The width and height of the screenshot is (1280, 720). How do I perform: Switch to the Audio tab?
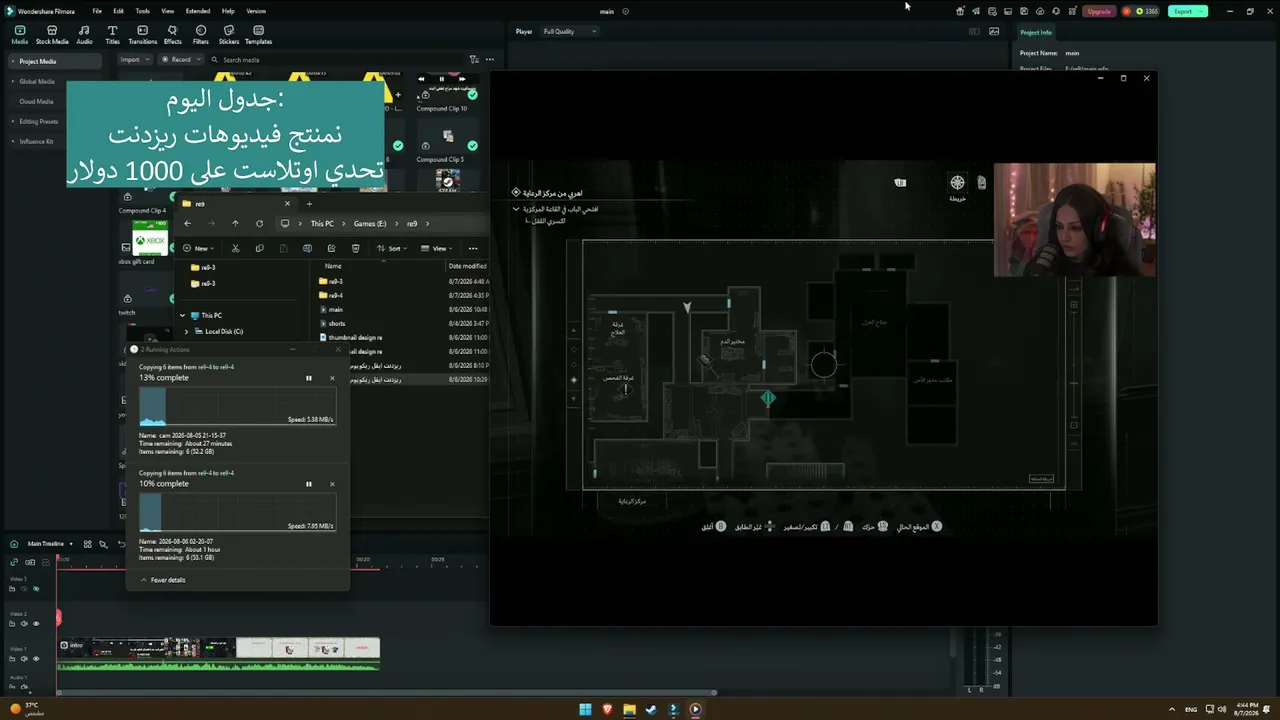pyautogui.click(x=84, y=35)
